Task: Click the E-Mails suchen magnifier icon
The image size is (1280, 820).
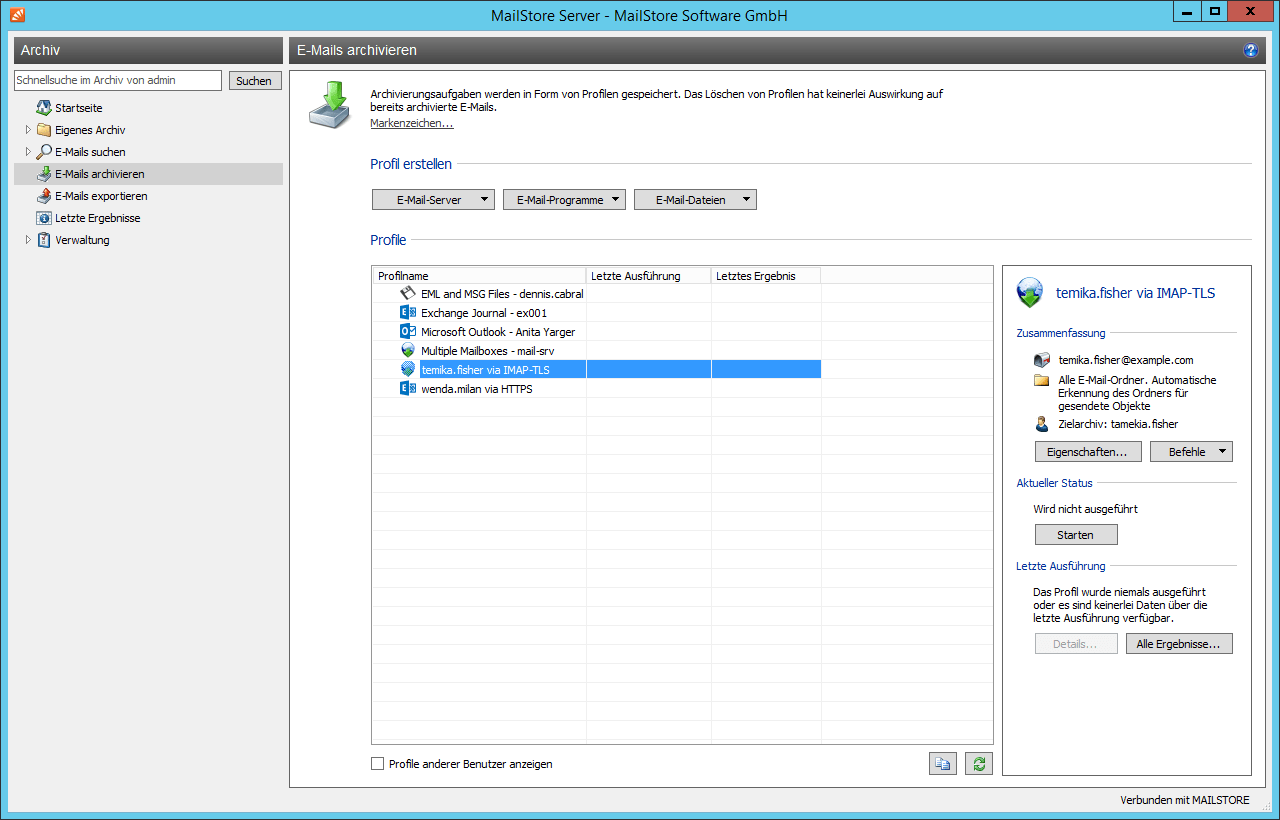Action: point(44,152)
